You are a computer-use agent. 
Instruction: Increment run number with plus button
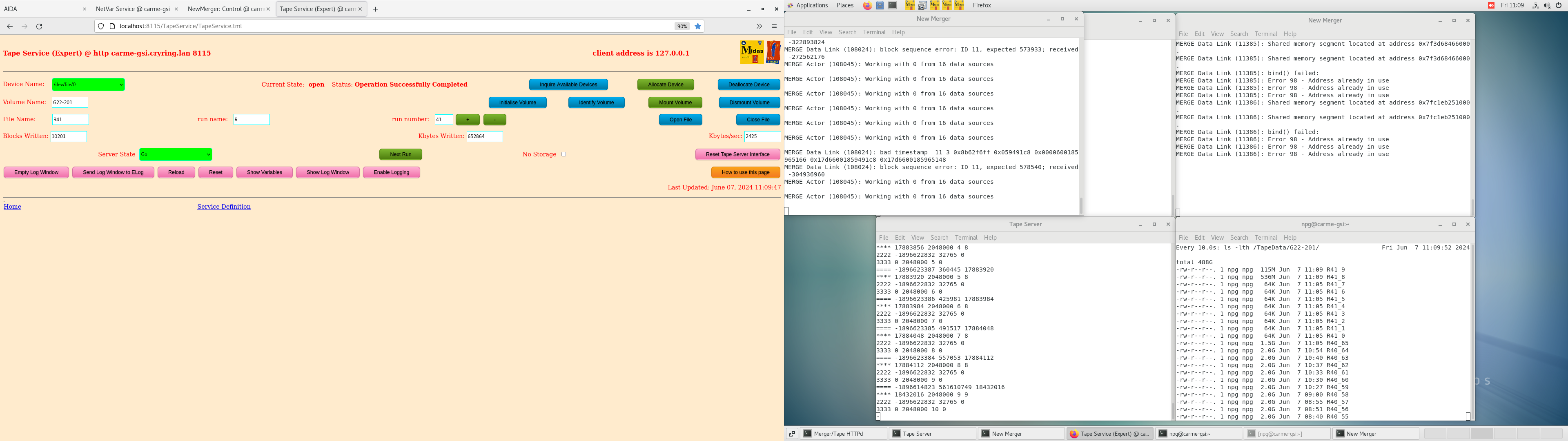[x=468, y=120]
